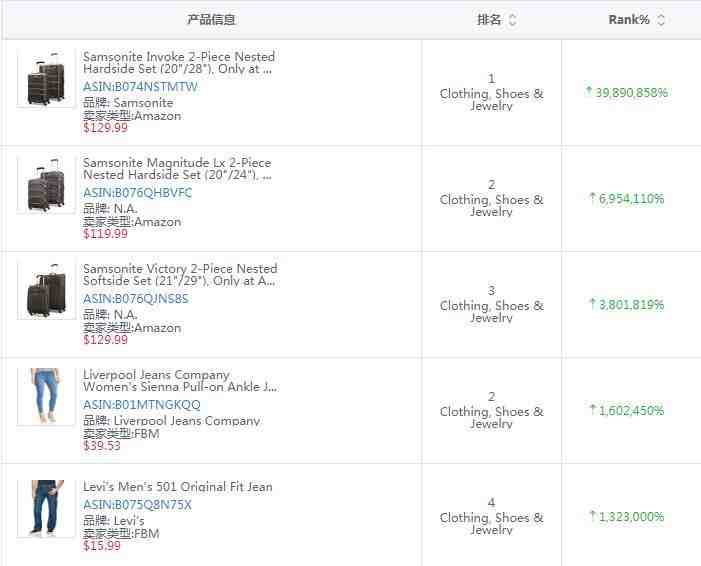701x566 pixels.
Task: Click ASIN B076QJNS8S link
Action: pyautogui.click(x=135, y=299)
